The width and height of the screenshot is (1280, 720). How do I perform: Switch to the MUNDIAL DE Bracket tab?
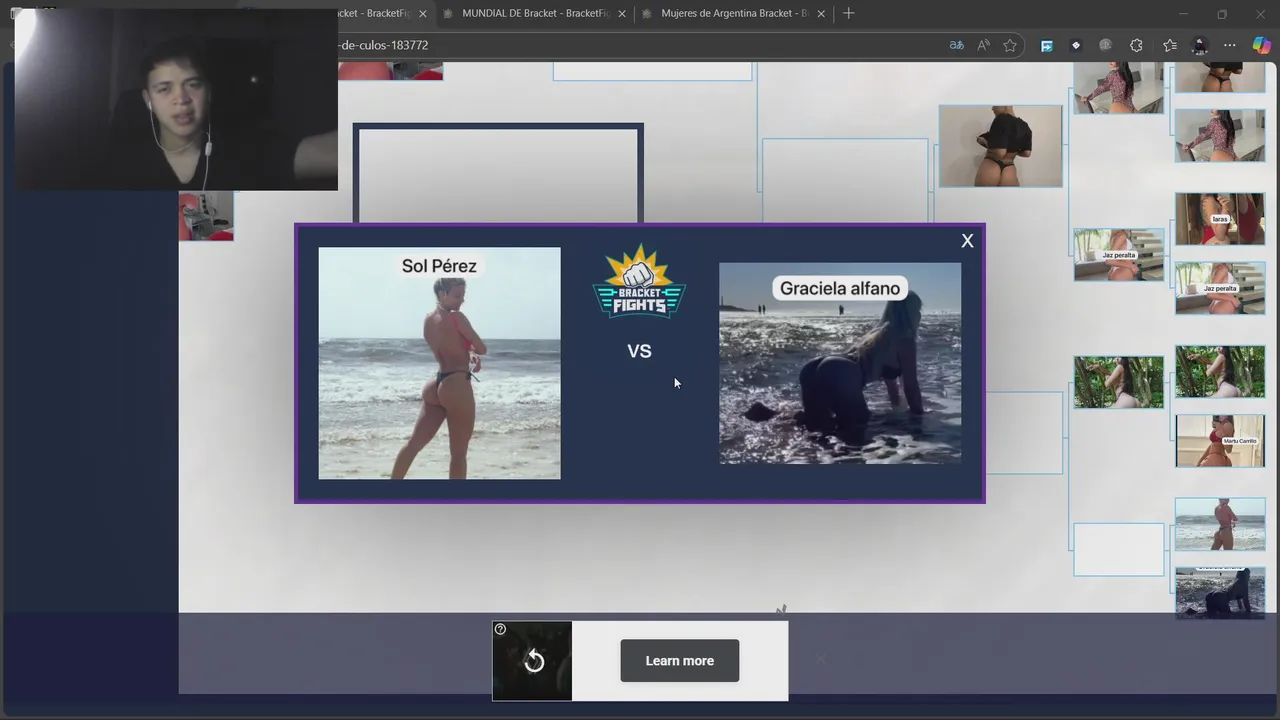click(x=535, y=13)
